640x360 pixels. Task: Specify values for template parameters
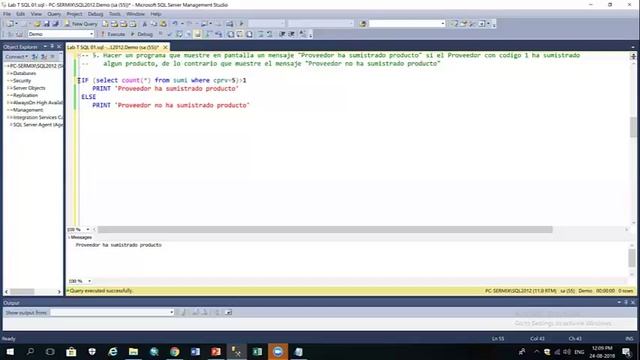302,34
